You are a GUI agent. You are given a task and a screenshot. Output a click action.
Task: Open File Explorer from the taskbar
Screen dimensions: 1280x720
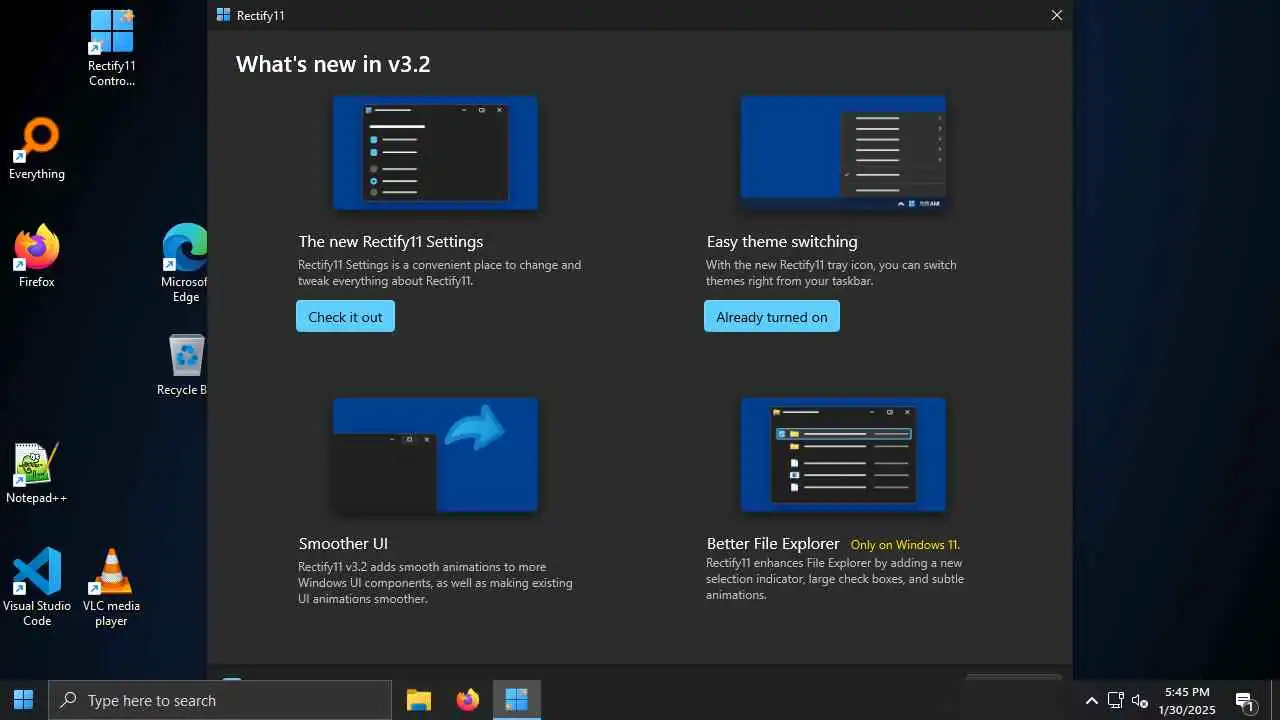(x=419, y=700)
